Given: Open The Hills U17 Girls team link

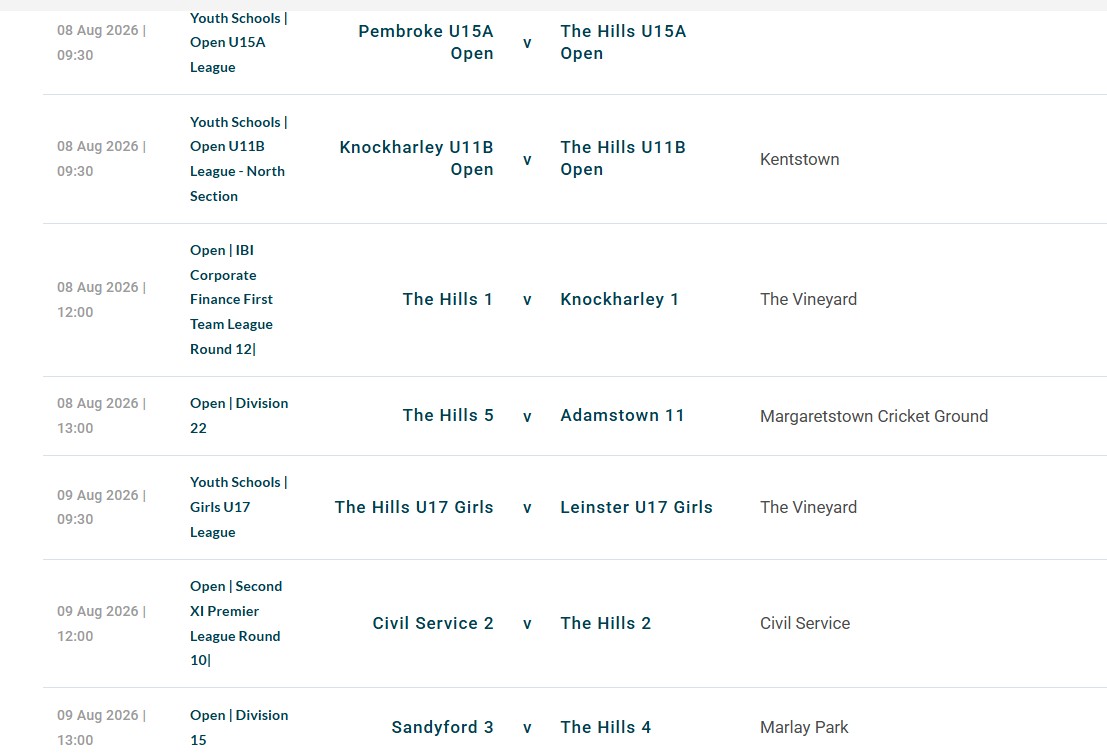Looking at the screenshot, I should pos(414,507).
